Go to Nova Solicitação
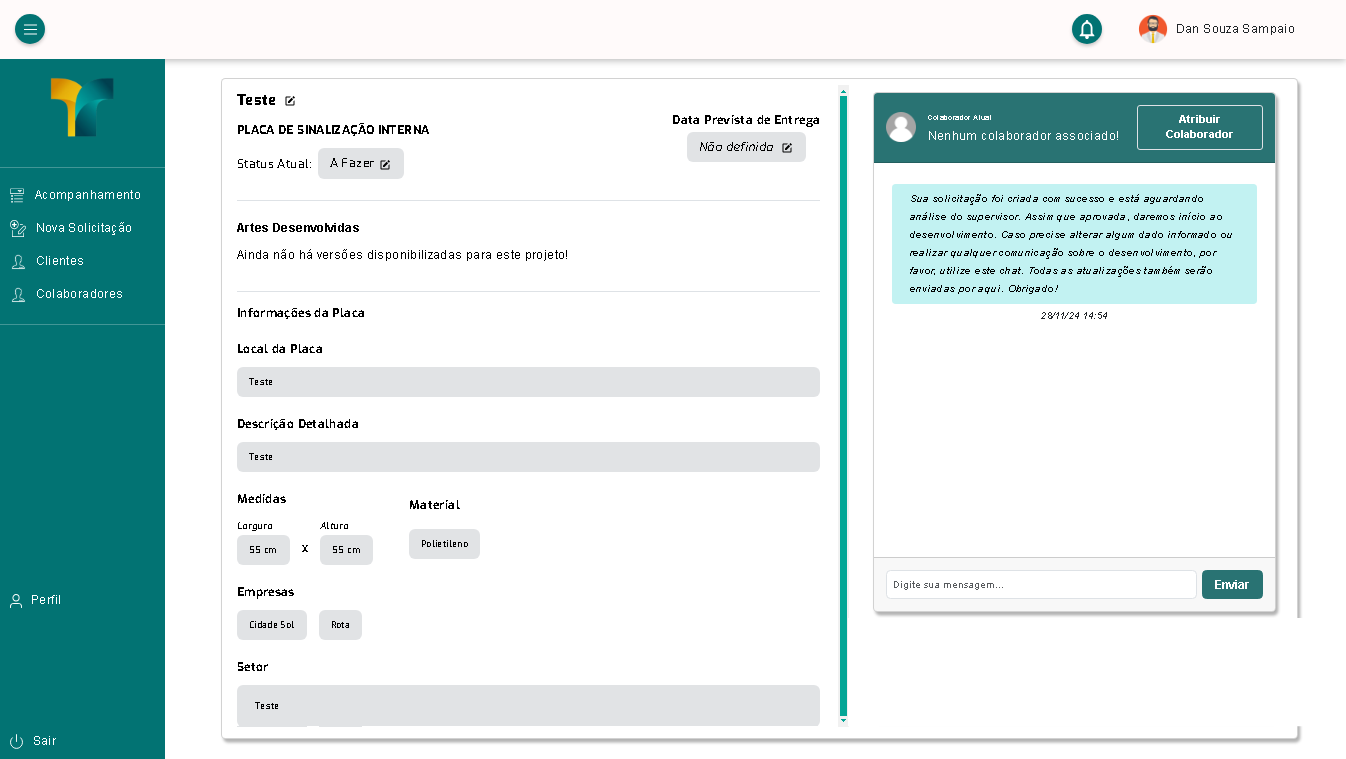1346x759 pixels. (83, 228)
